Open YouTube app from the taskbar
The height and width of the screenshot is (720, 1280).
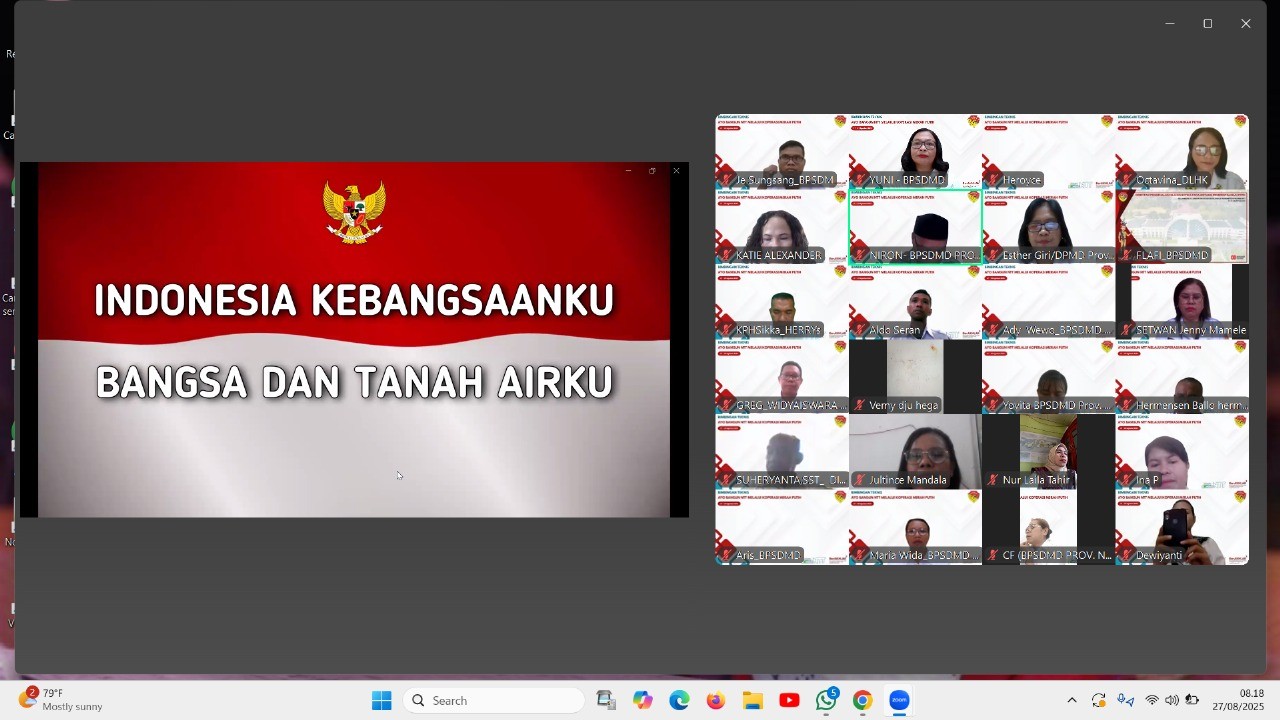(x=789, y=701)
